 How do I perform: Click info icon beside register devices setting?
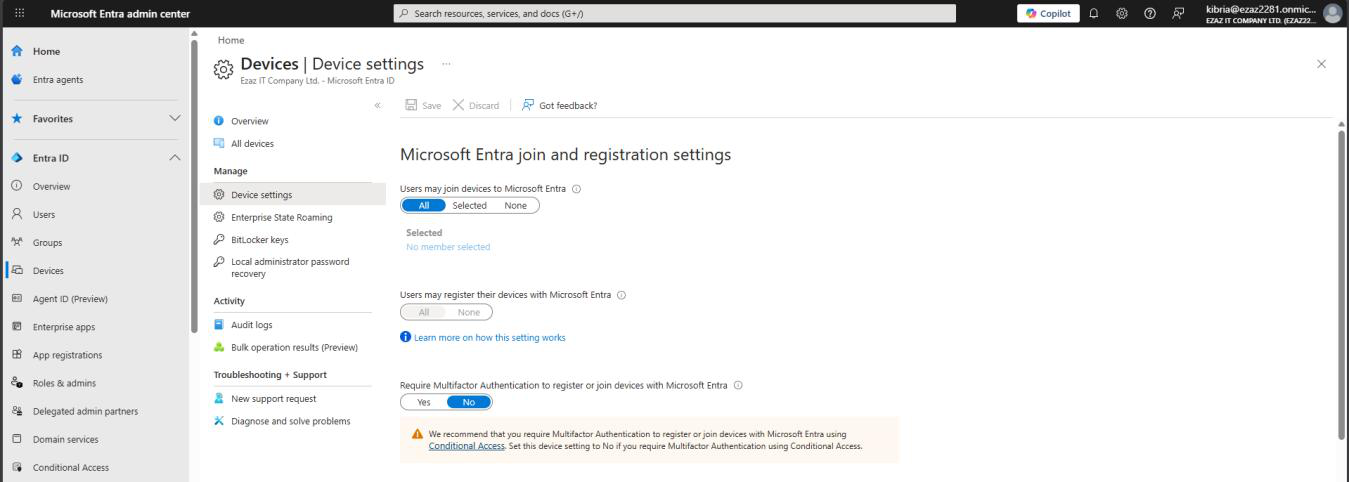[x=621, y=295]
